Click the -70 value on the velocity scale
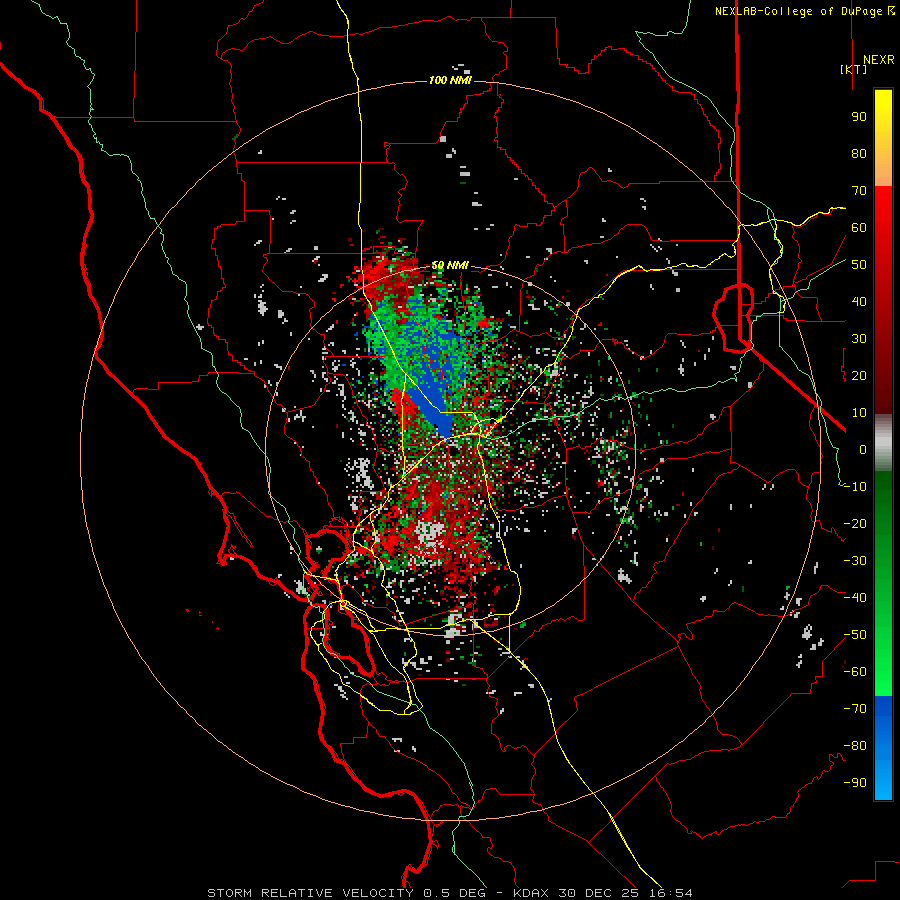900x900 pixels. click(855, 709)
